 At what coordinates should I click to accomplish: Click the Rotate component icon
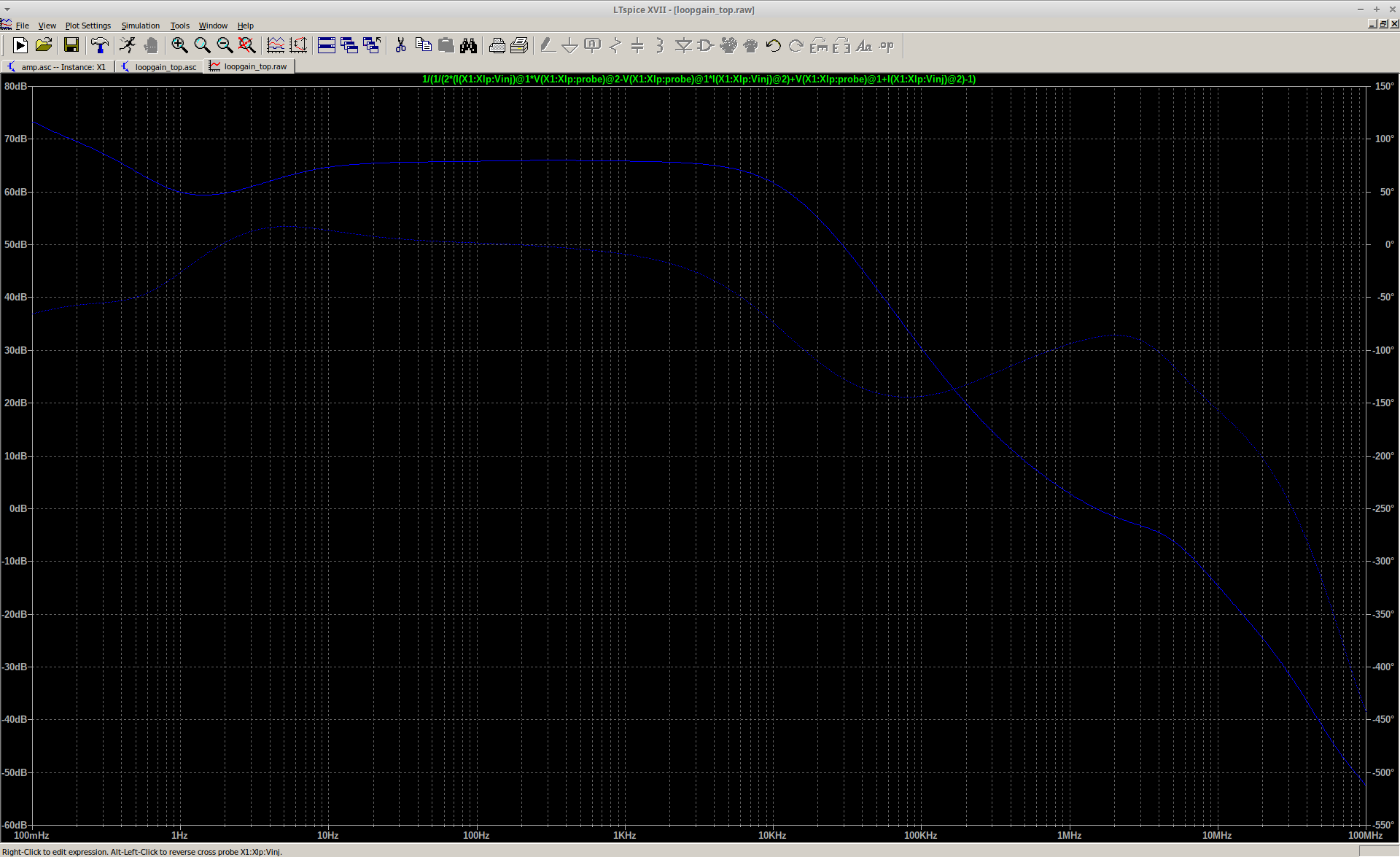click(818, 46)
